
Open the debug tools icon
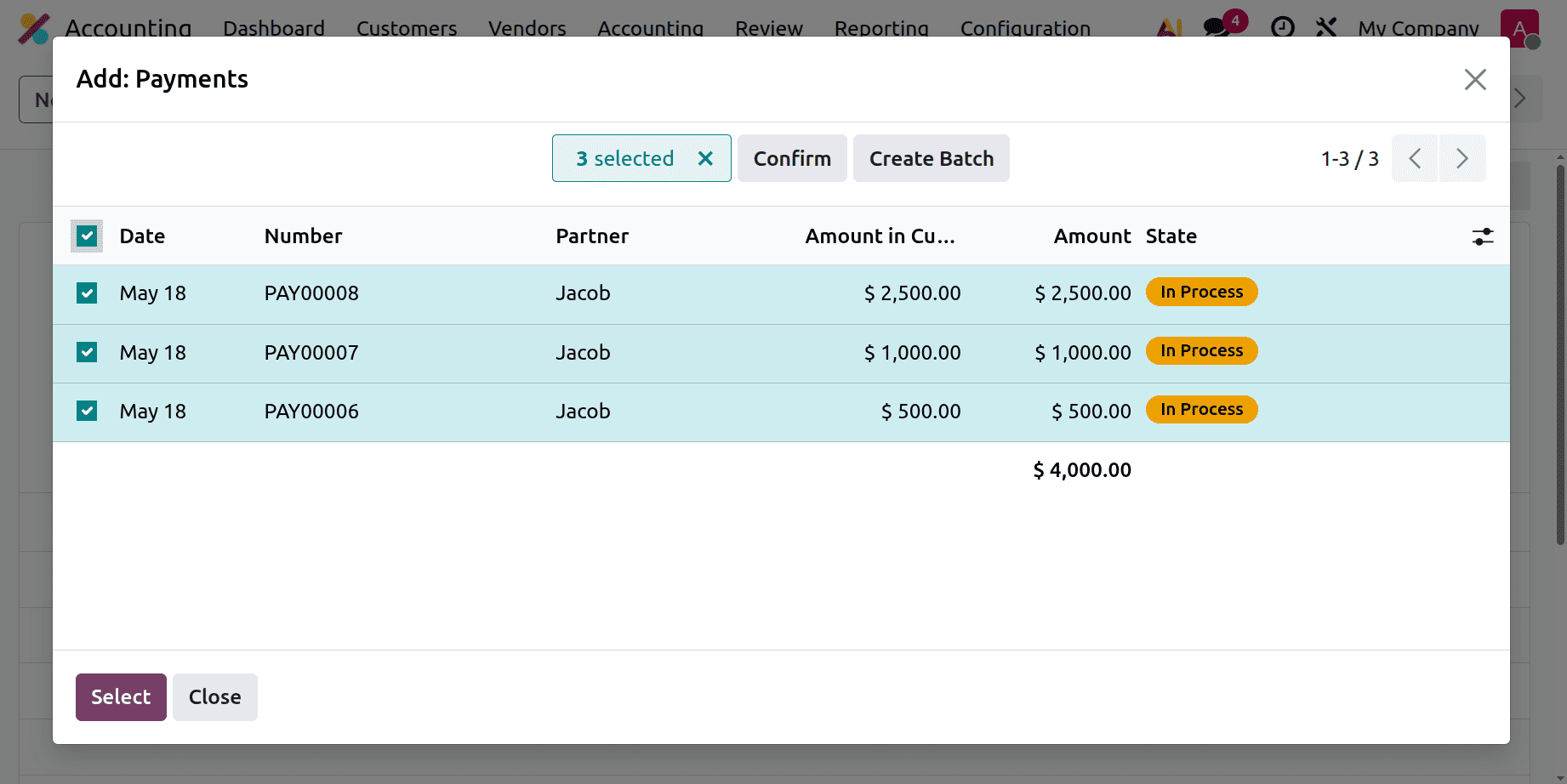(x=1326, y=28)
